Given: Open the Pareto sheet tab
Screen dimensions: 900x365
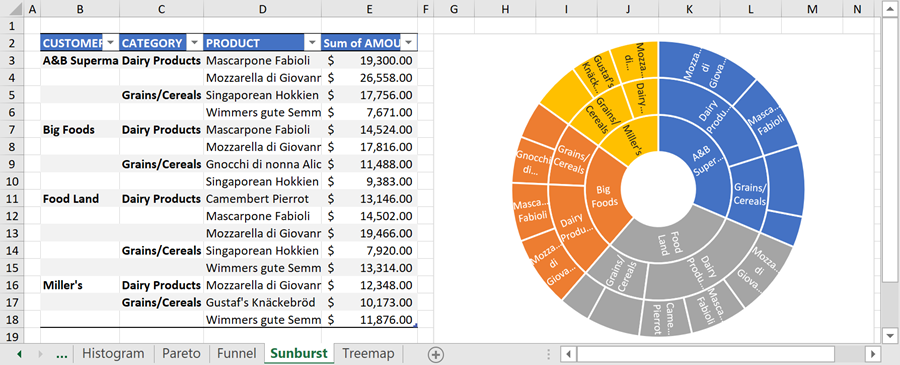Looking at the screenshot, I should point(181,354).
